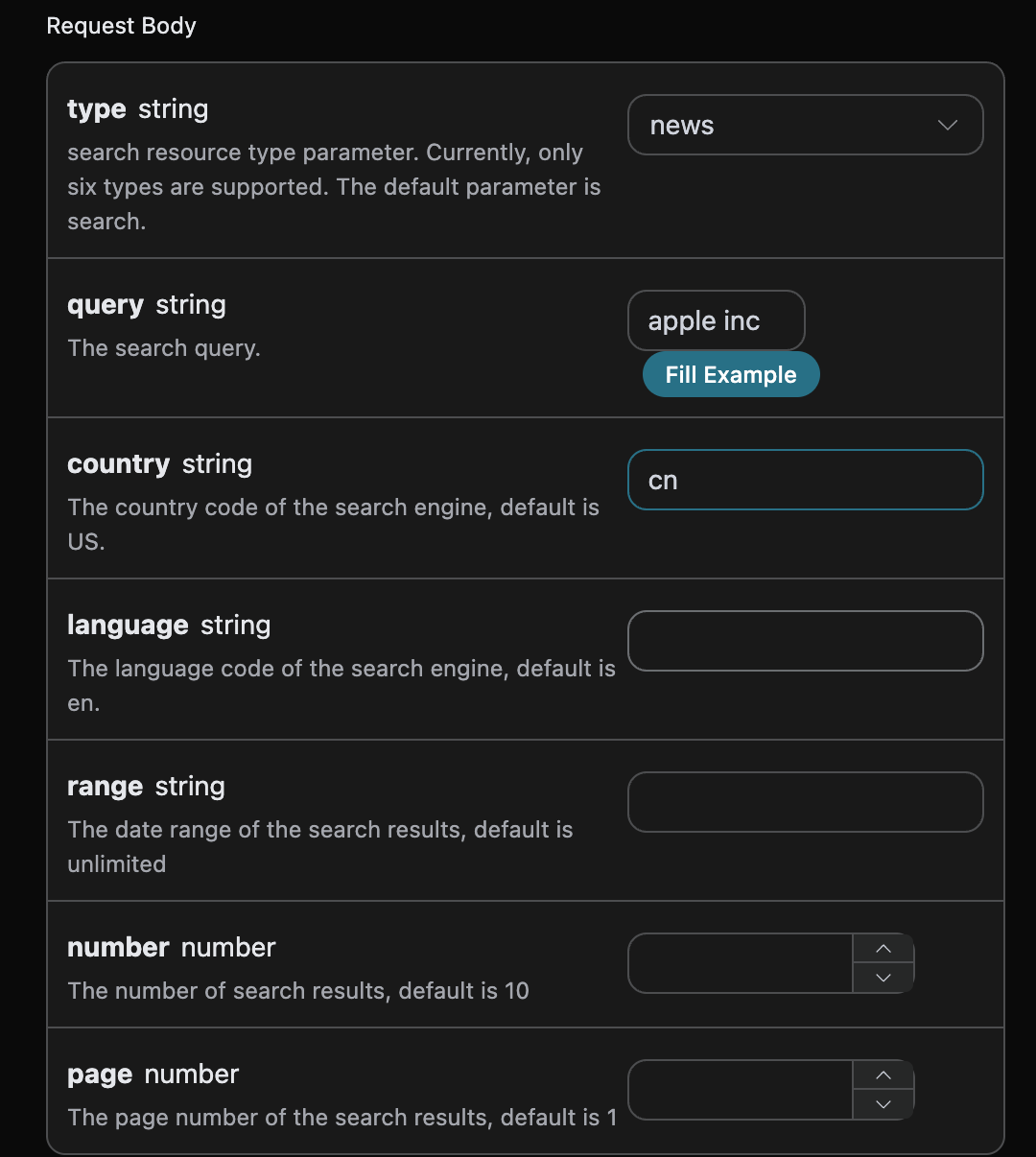Decrement the number field using down arrow
This screenshot has width=1036, height=1157.
coord(883,978)
